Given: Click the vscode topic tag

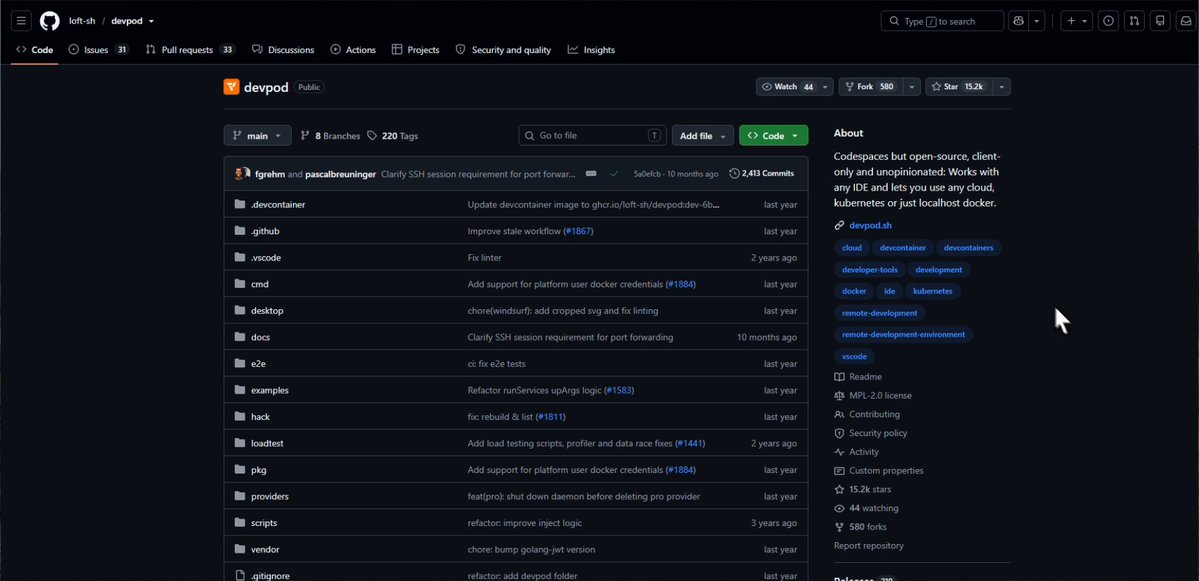Looking at the screenshot, I should tap(854, 356).
